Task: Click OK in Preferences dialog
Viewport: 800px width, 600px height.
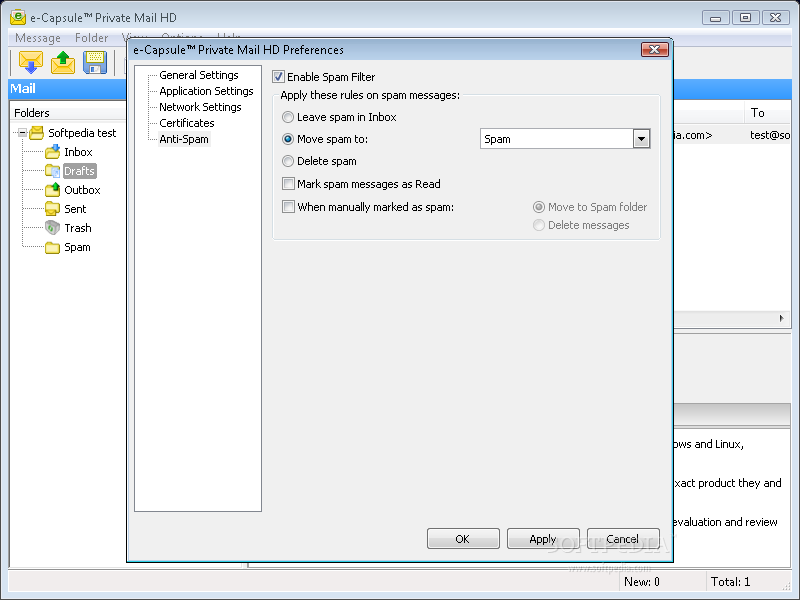Action: [463, 539]
